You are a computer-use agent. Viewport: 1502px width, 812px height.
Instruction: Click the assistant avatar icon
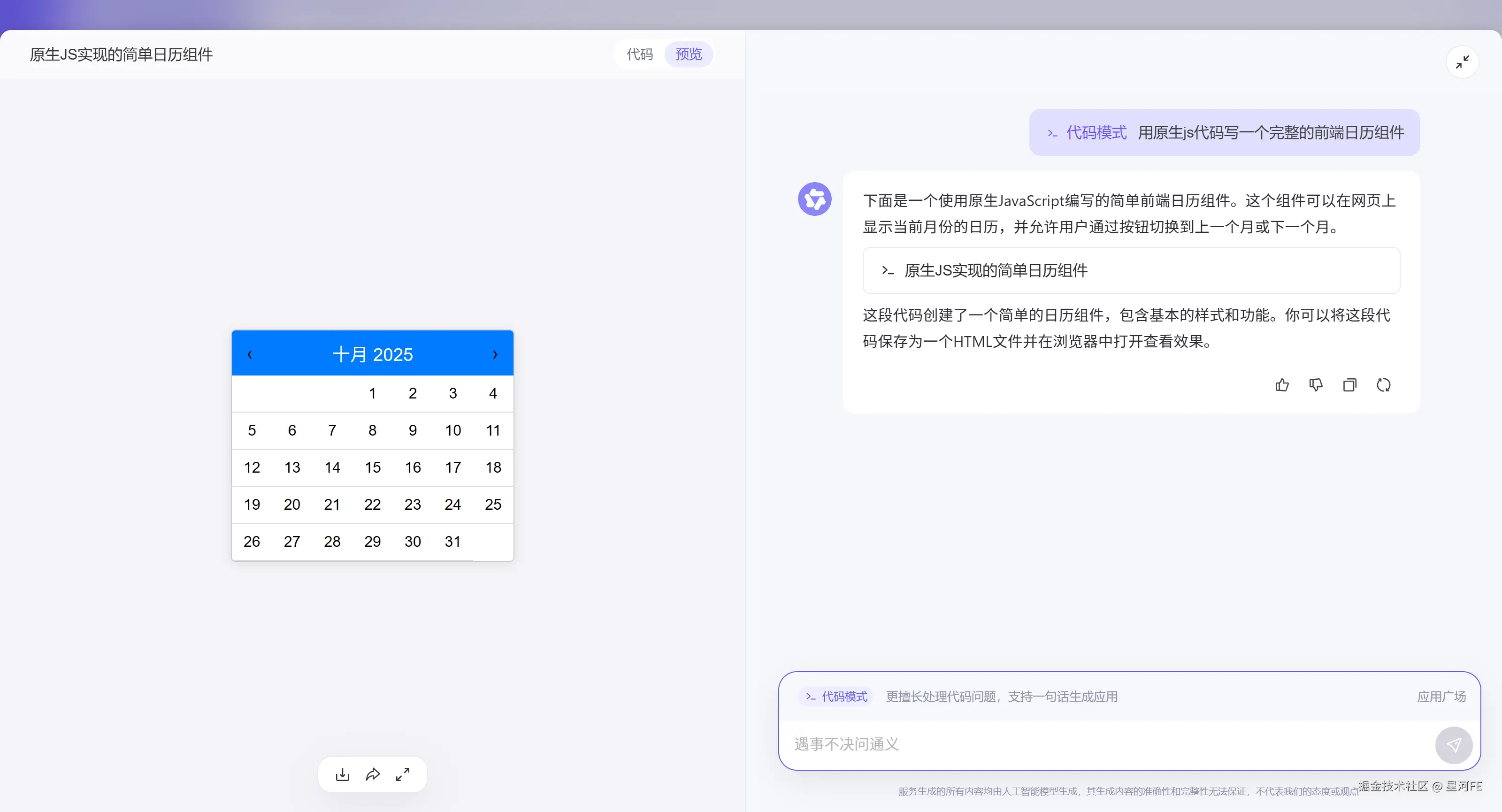point(814,199)
